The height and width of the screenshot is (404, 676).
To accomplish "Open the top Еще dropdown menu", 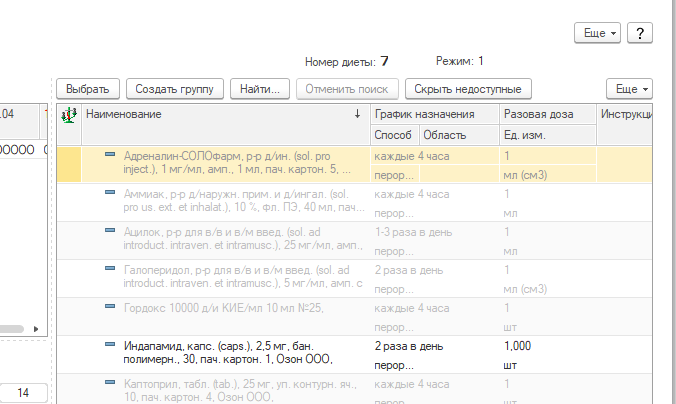I will tap(598, 33).
